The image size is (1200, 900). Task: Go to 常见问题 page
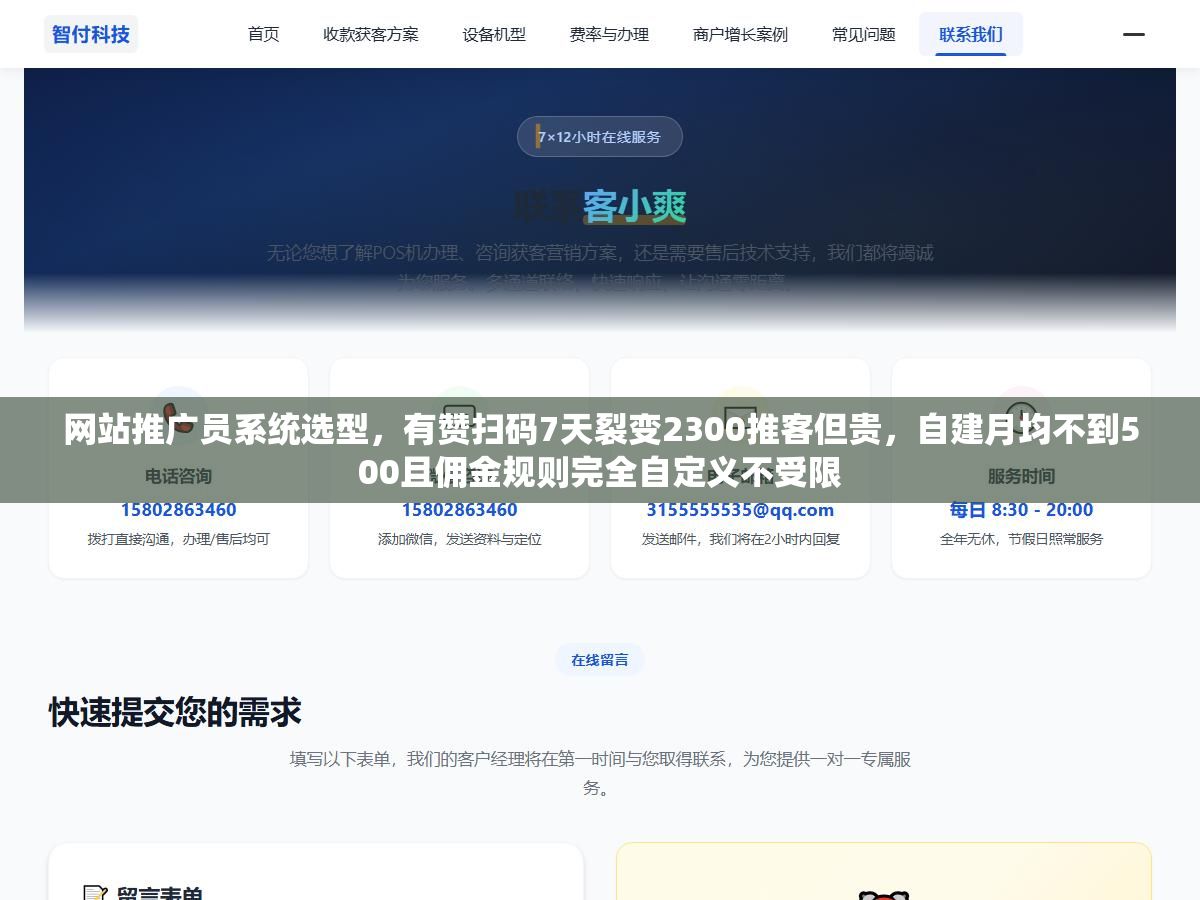[864, 34]
